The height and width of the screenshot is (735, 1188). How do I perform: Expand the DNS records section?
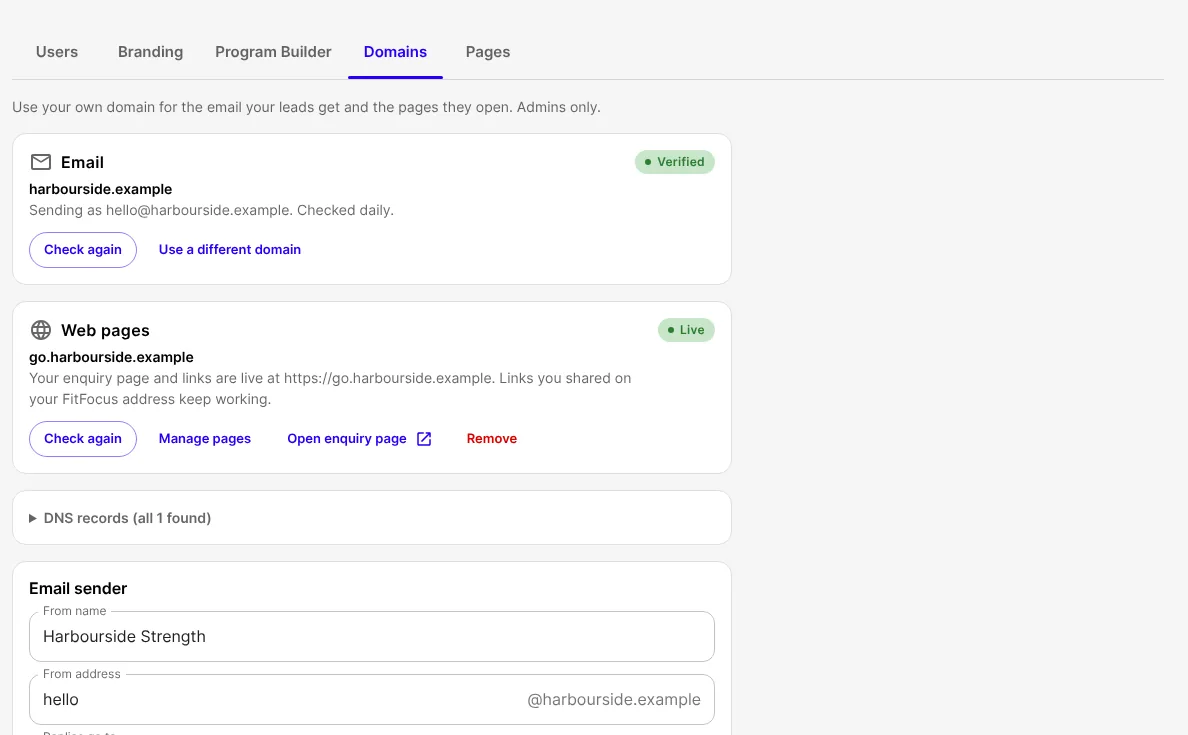pyautogui.click(x=371, y=518)
